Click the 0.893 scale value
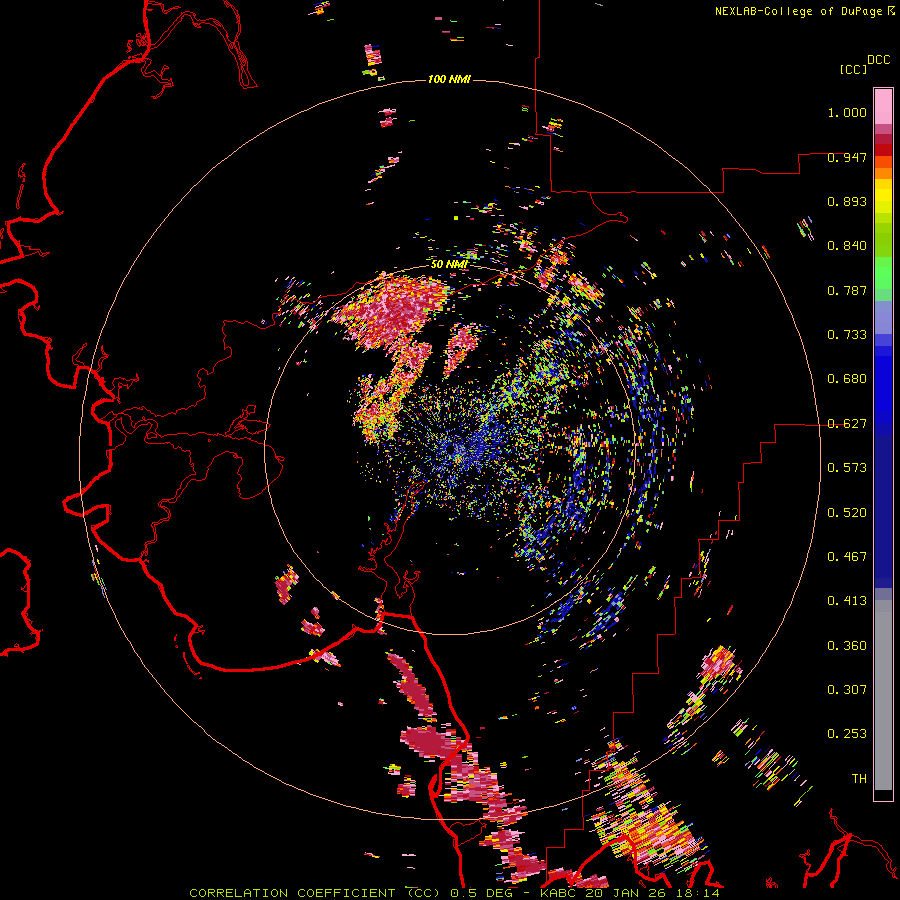This screenshot has height=900, width=900. [x=847, y=201]
